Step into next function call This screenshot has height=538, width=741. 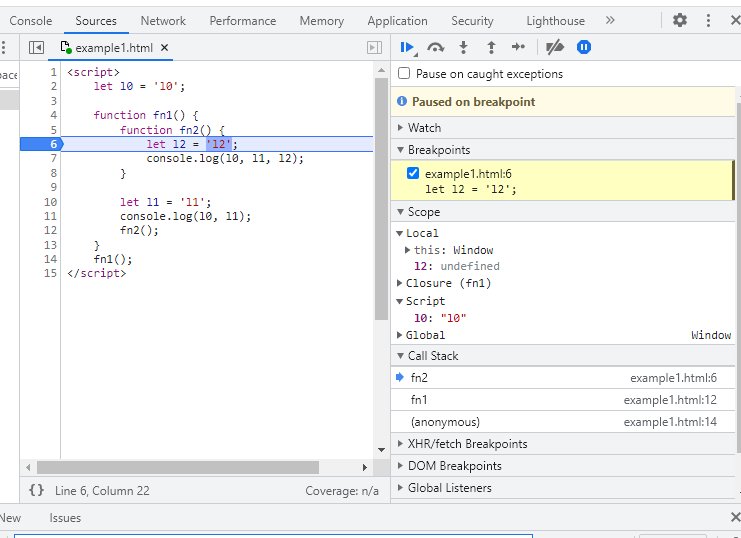click(464, 47)
